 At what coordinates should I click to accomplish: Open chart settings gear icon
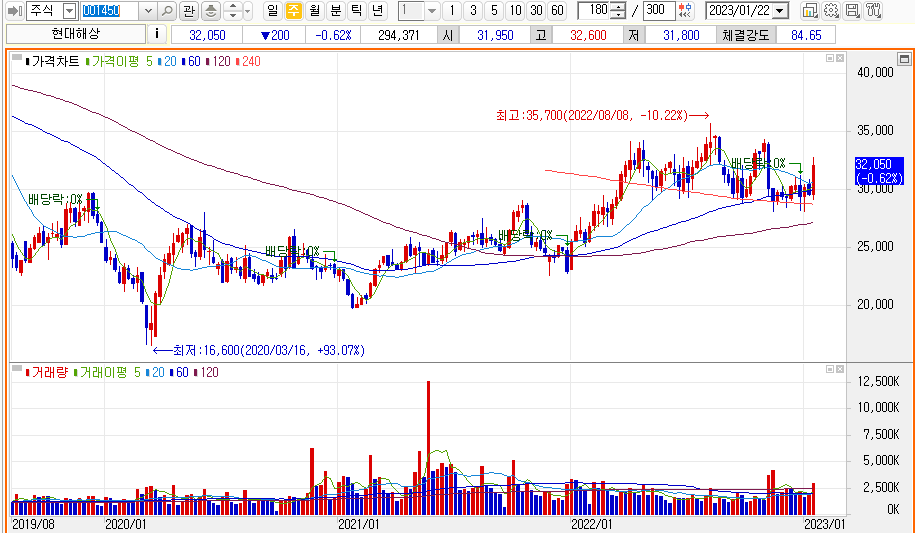tap(831, 11)
